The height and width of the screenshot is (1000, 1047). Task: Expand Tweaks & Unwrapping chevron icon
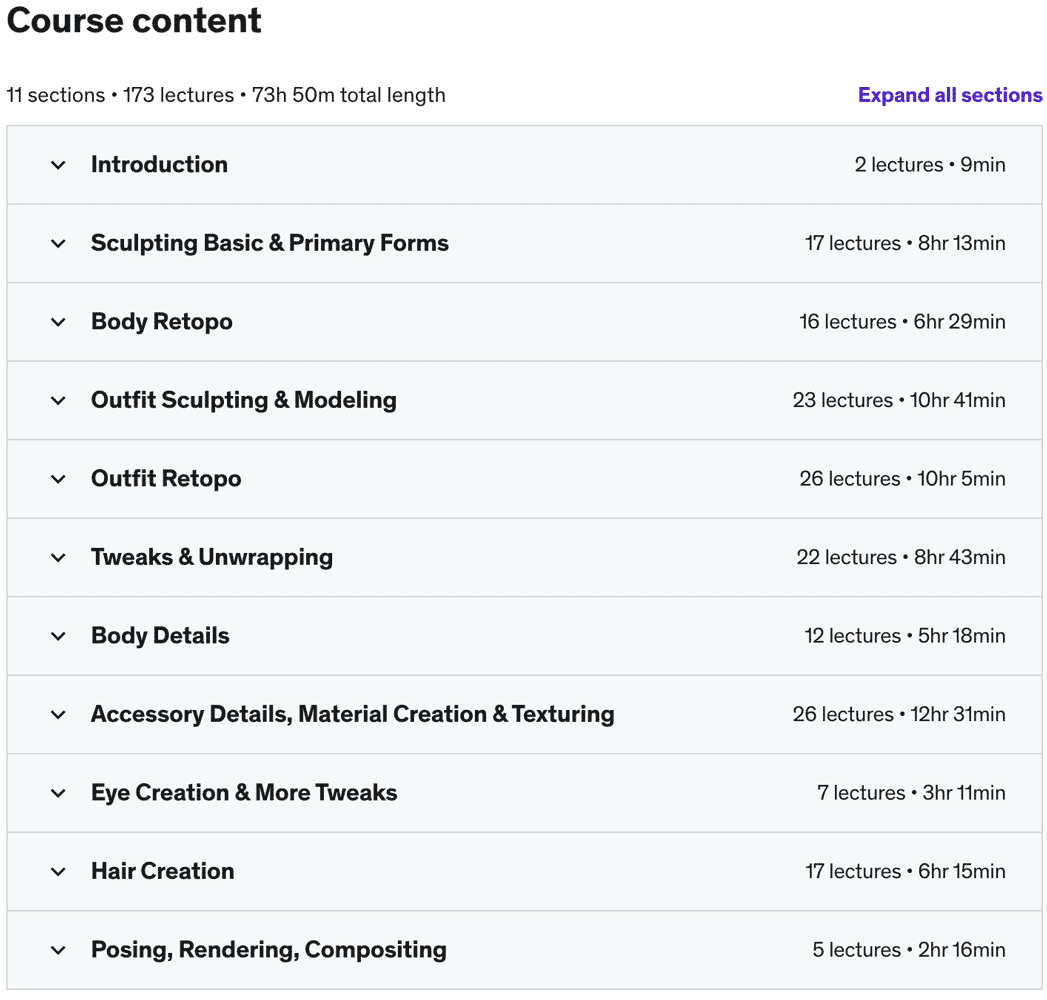58,557
